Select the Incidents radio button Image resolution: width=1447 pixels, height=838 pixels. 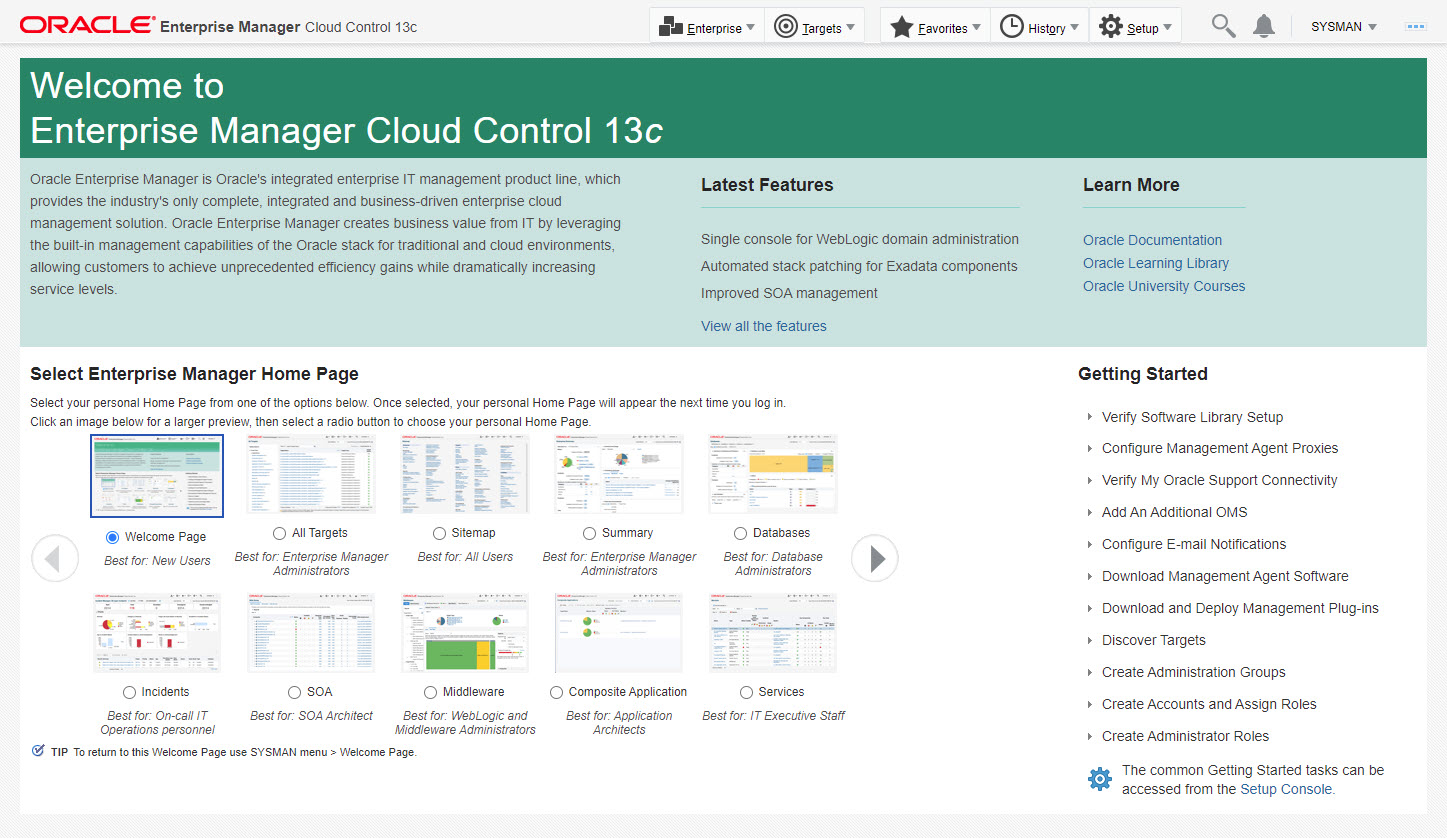click(x=129, y=692)
